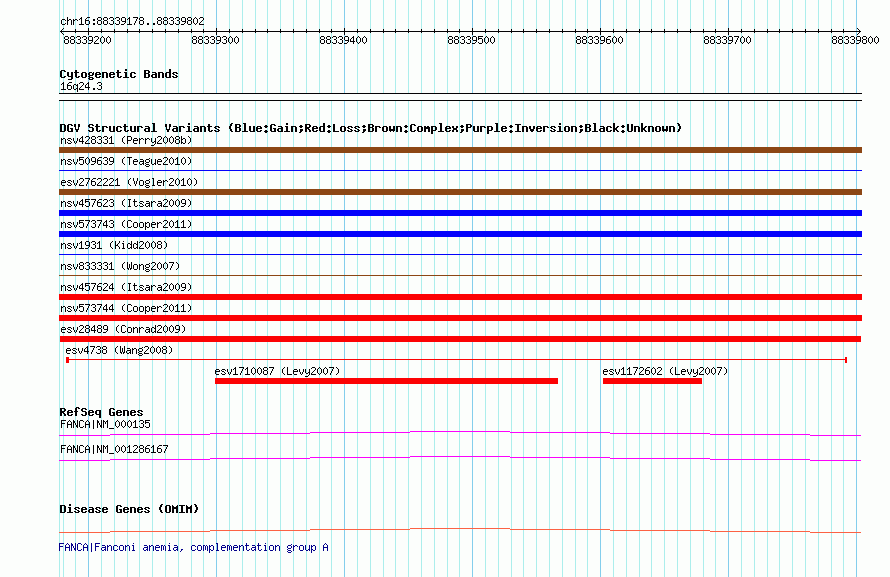Click the brown bar of nsv428331
This screenshot has height=577, width=890.
[x=460, y=150]
